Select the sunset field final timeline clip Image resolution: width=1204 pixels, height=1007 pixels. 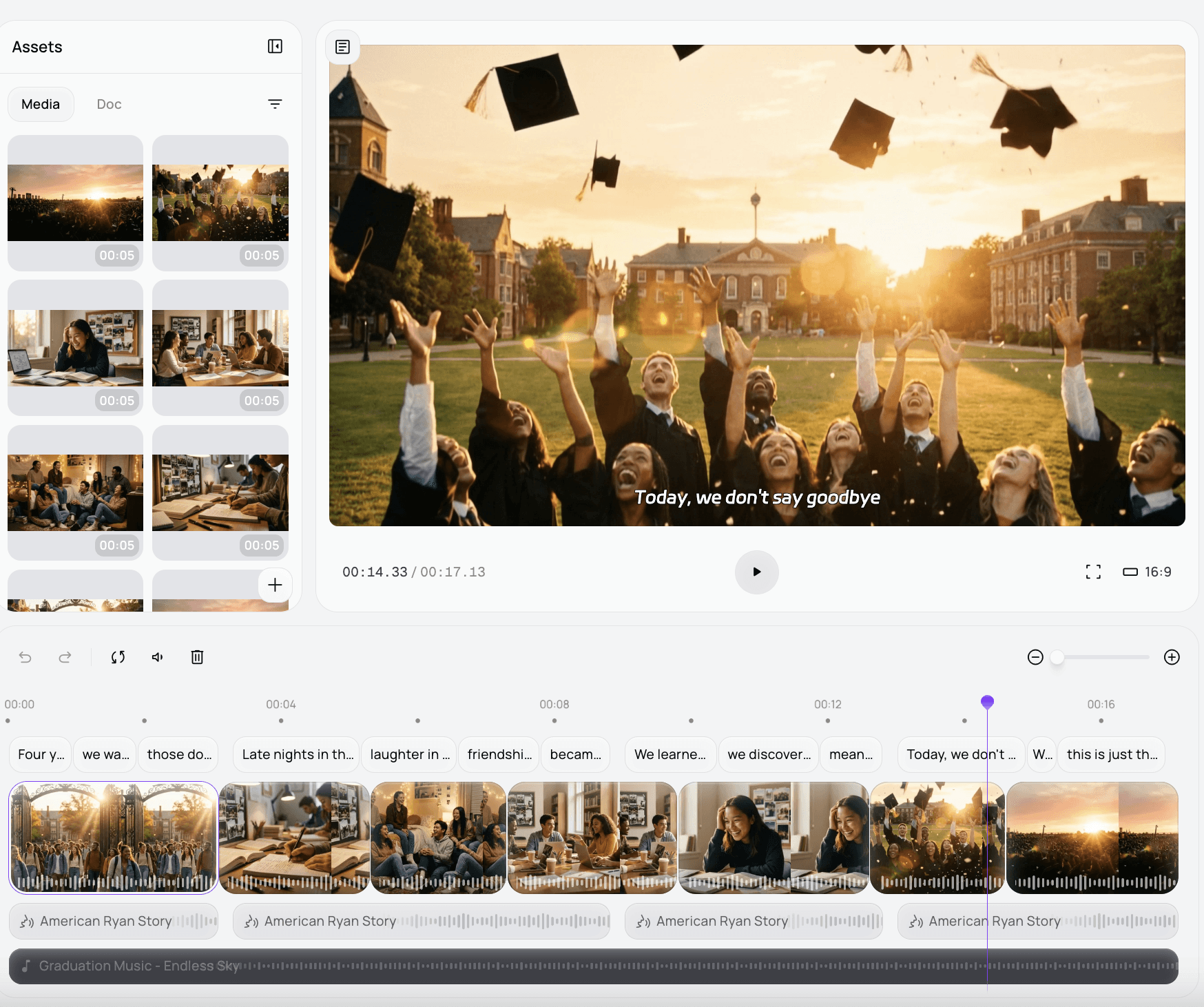pos(1092,838)
